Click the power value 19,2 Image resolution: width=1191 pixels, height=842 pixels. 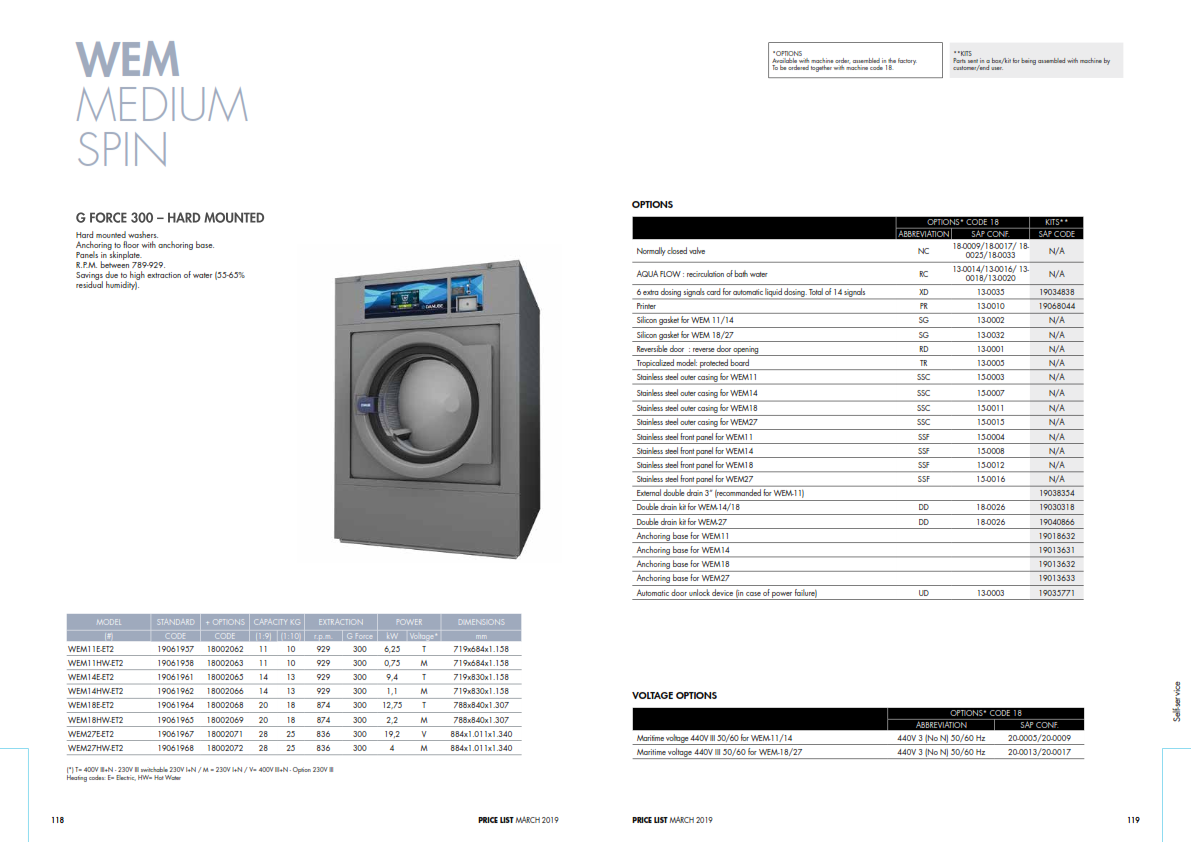coord(392,734)
